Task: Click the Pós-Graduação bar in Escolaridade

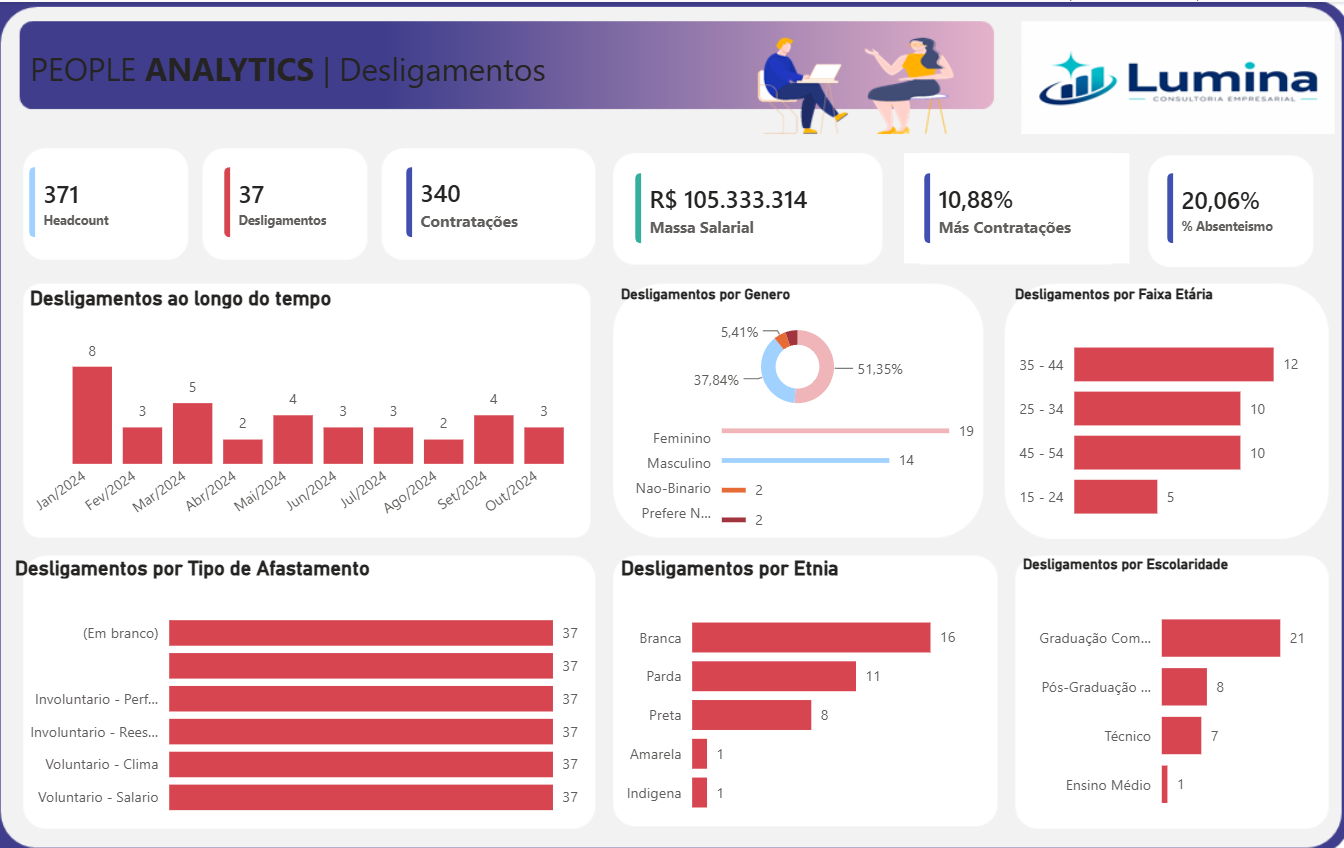Action: click(1184, 687)
